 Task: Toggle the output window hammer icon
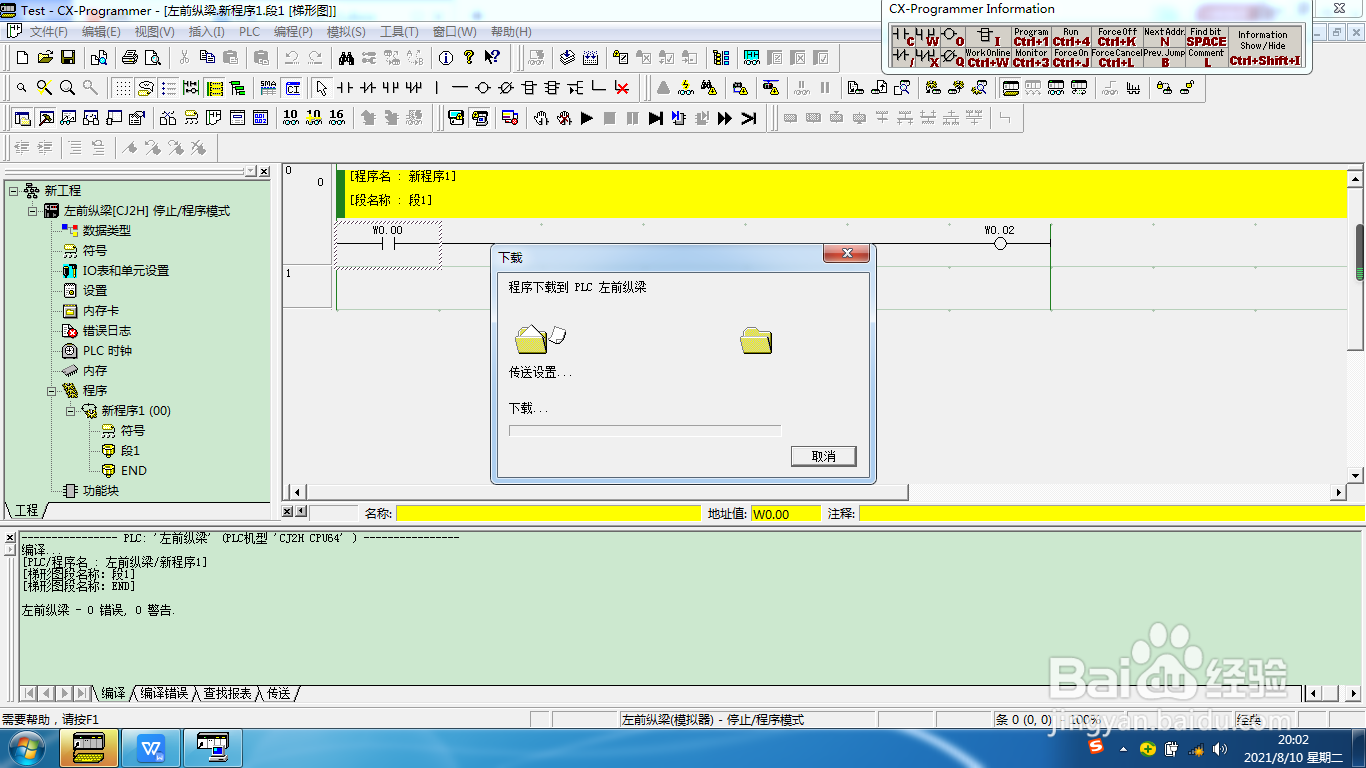click(45, 118)
